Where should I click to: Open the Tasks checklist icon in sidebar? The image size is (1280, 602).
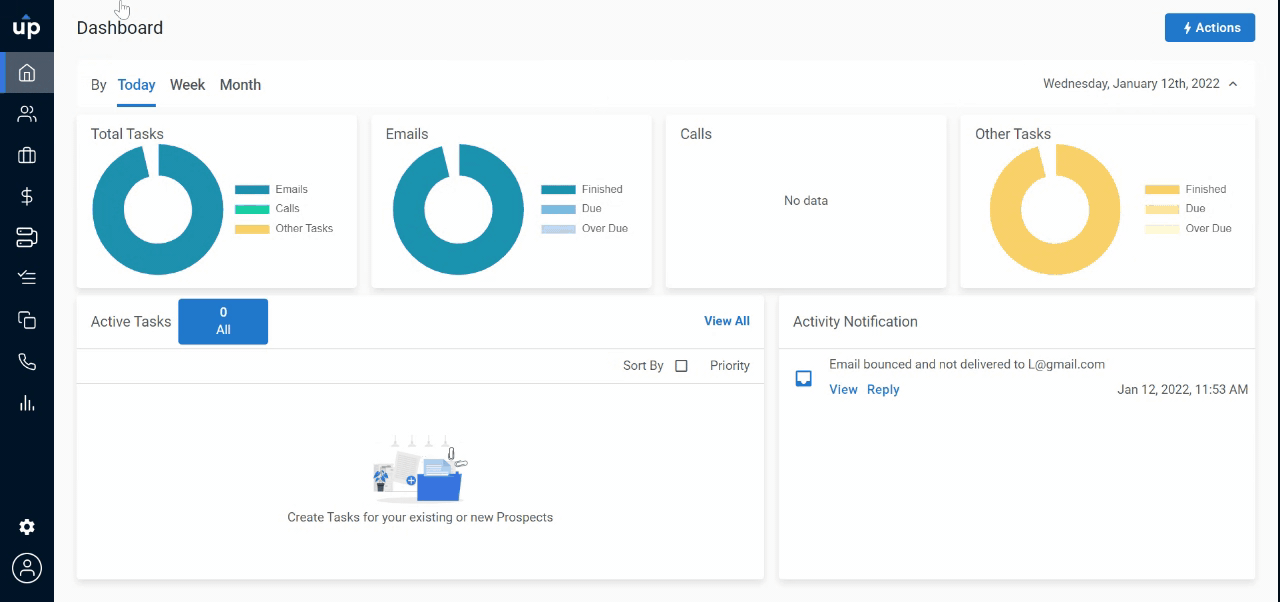27,278
